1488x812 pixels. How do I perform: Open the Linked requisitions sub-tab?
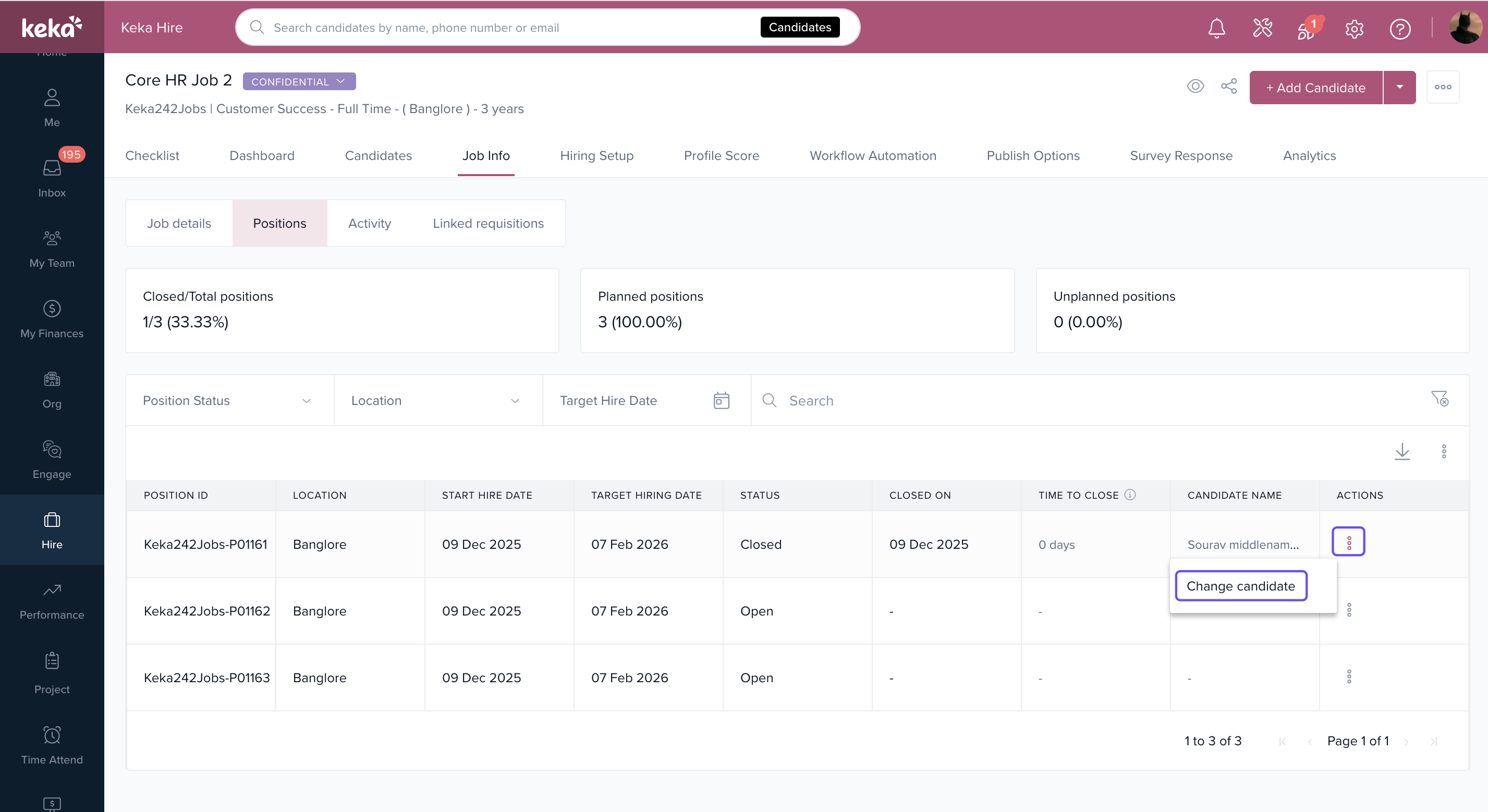click(x=487, y=224)
